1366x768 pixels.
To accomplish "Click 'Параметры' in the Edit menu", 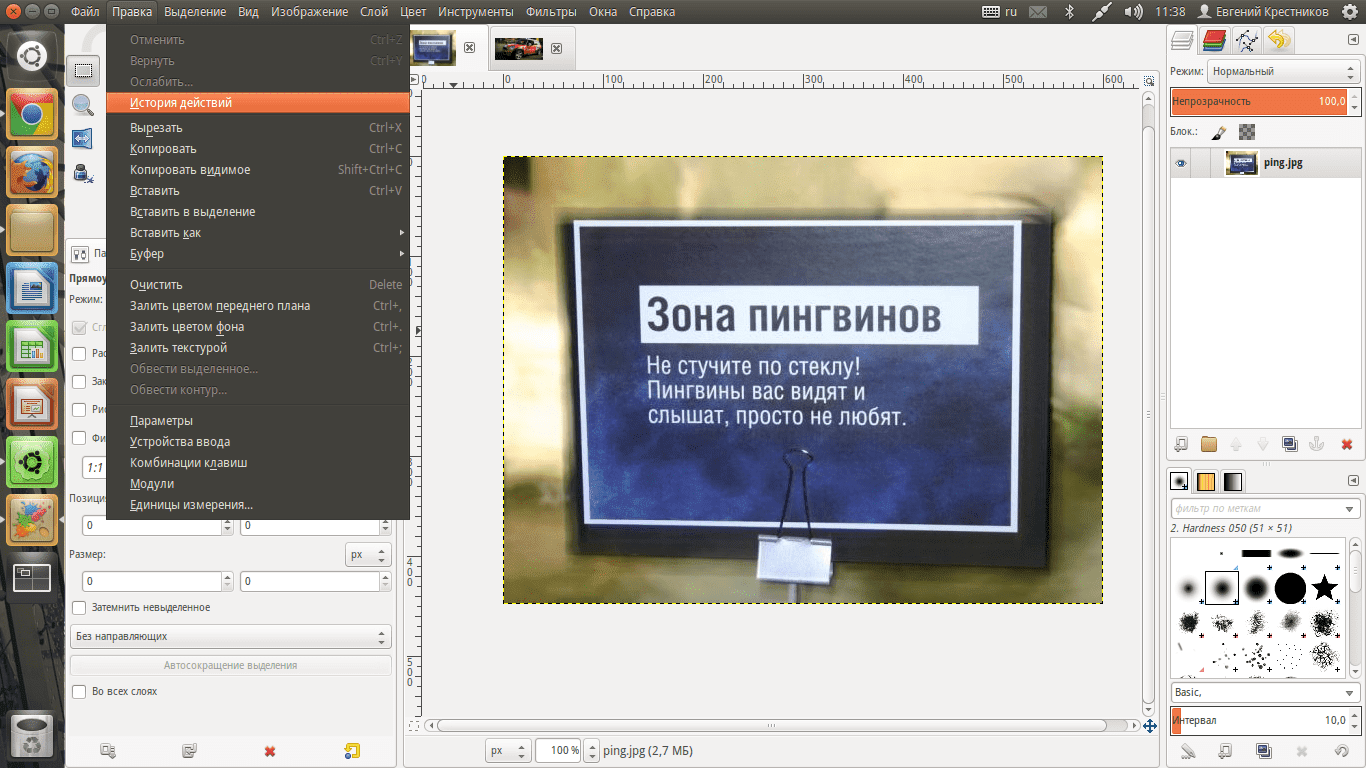I will point(161,420).
